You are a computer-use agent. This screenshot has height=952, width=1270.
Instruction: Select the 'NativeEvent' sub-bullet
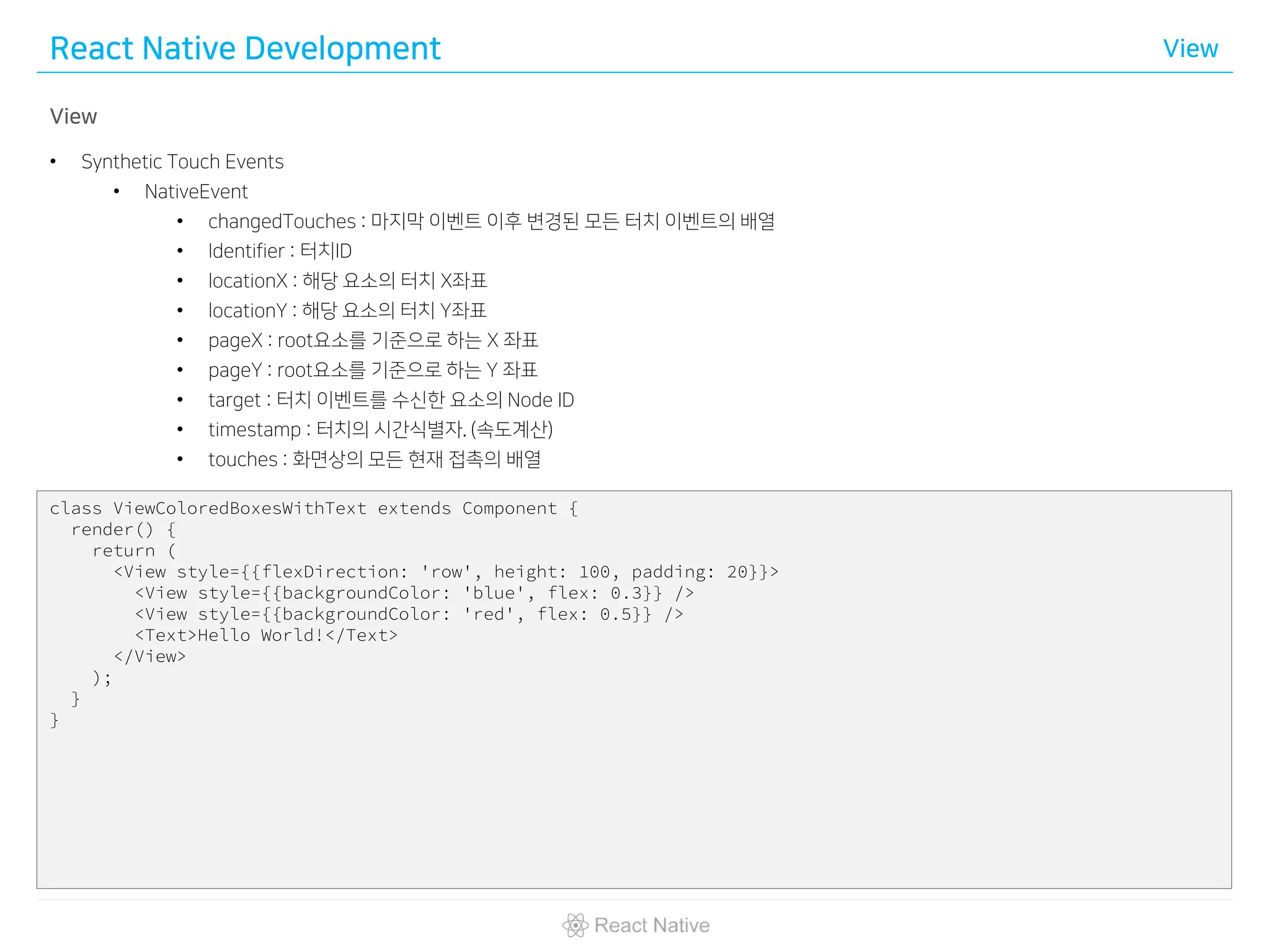coord(196,192)
